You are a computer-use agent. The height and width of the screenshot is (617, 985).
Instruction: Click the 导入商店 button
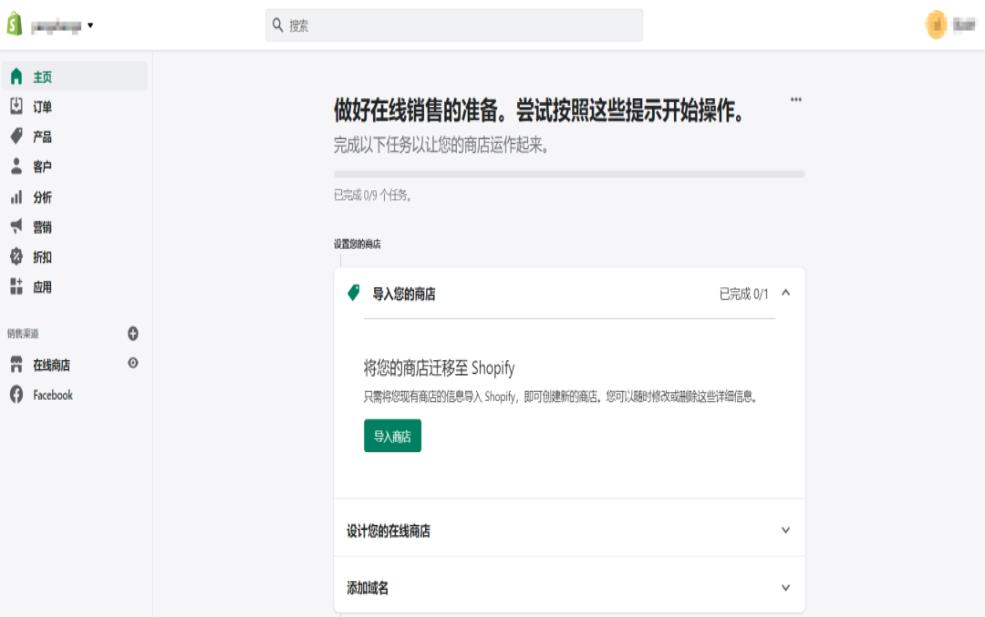393,435
